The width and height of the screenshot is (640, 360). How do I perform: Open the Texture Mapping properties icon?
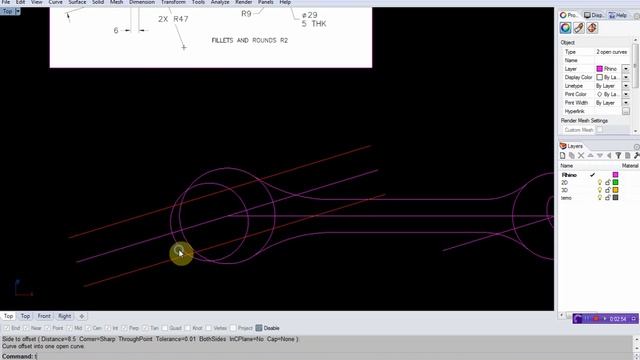pos(592,28)
